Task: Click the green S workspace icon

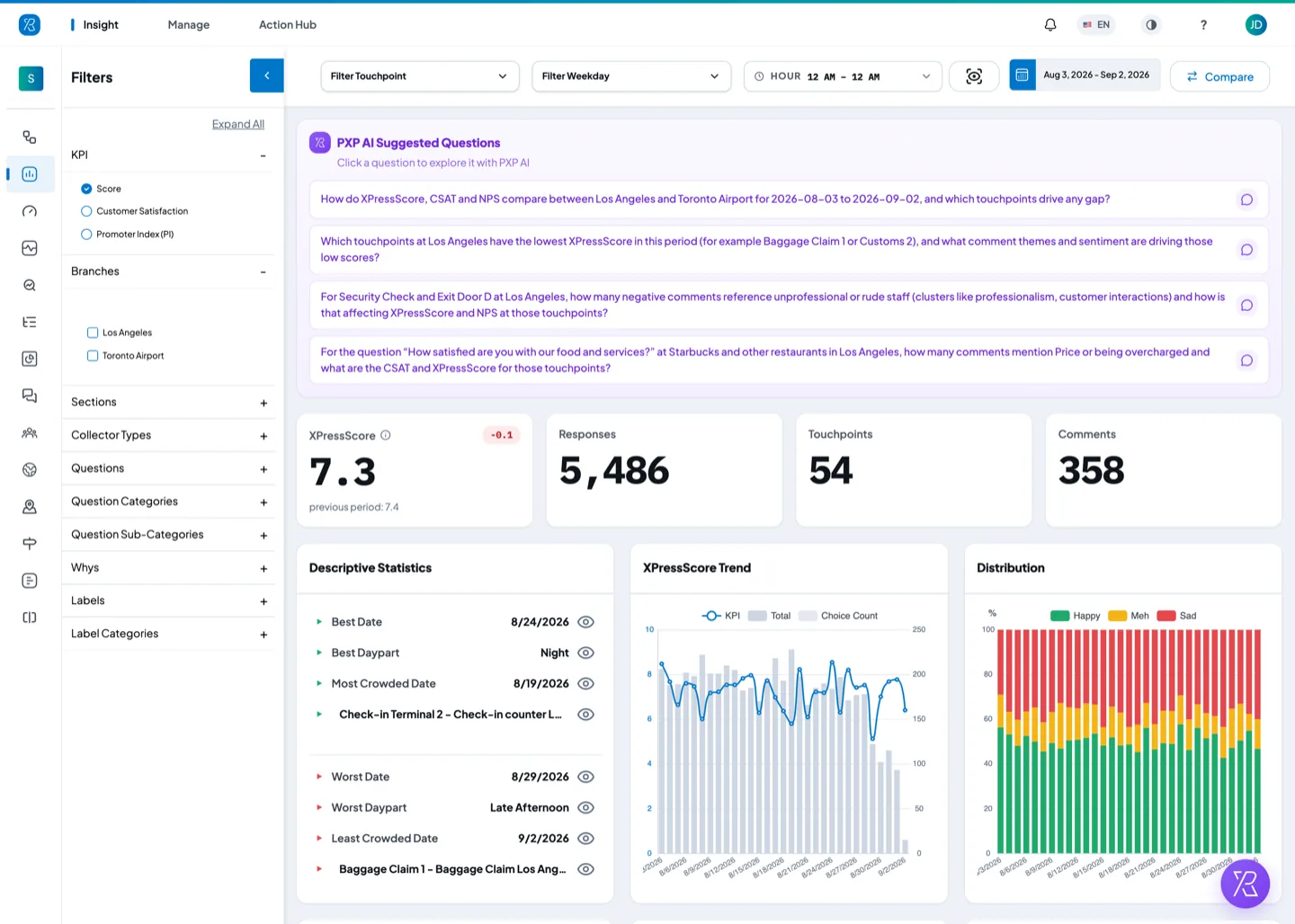Action: 31,78
